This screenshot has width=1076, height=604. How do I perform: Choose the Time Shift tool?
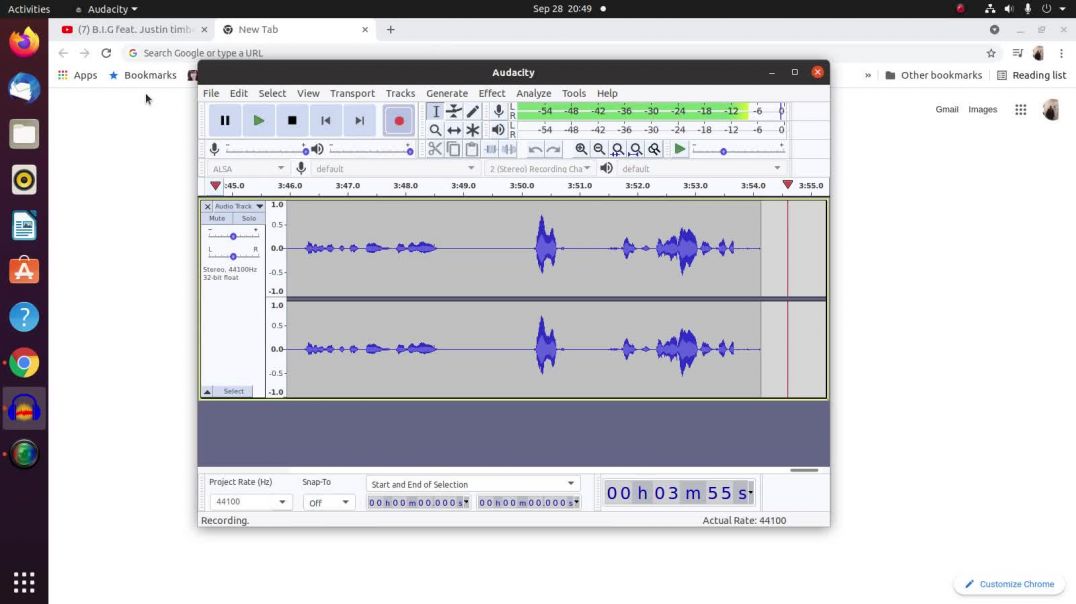(x=454, y=130)
